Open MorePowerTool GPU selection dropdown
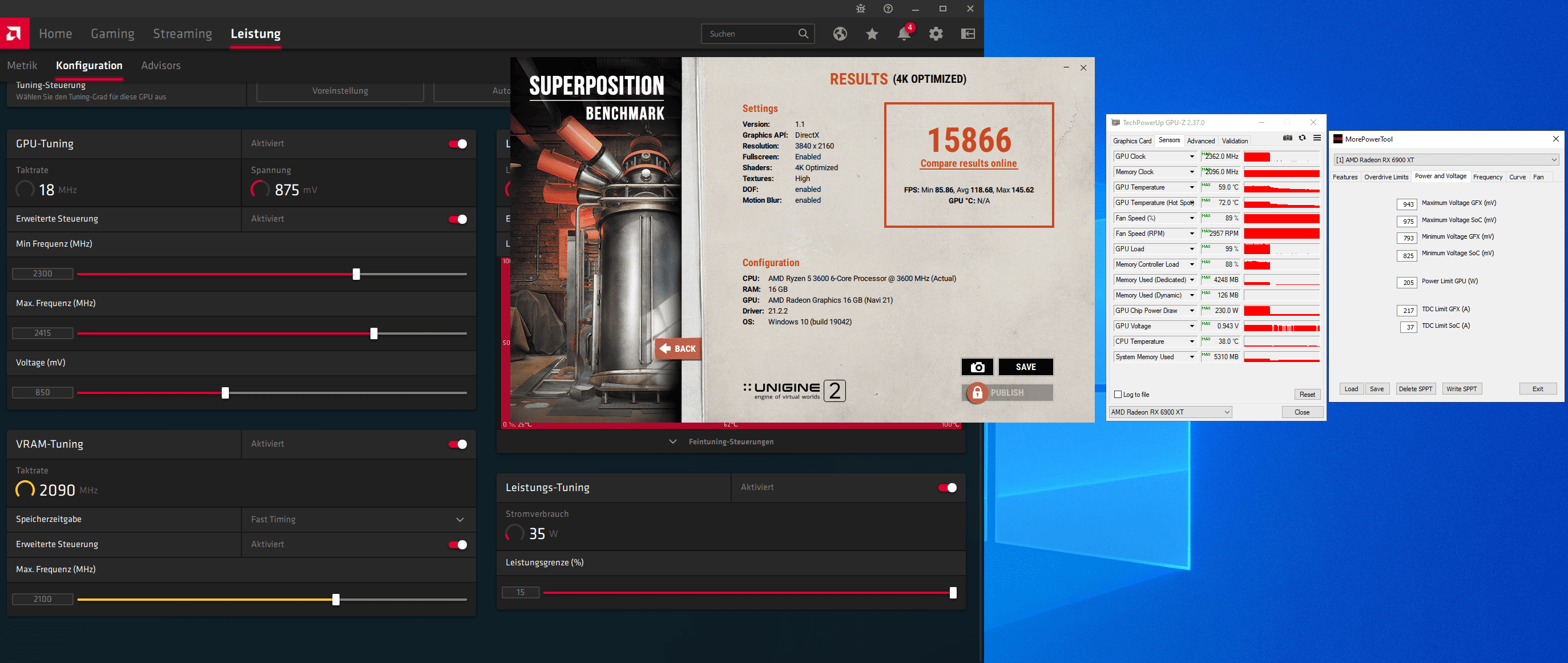 [x=1446, y=160]
